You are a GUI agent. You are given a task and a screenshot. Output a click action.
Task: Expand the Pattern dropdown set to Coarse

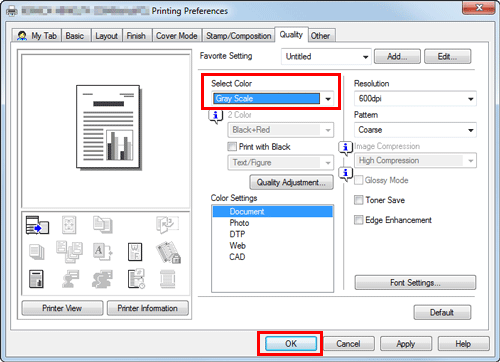[x=415, y=130]
